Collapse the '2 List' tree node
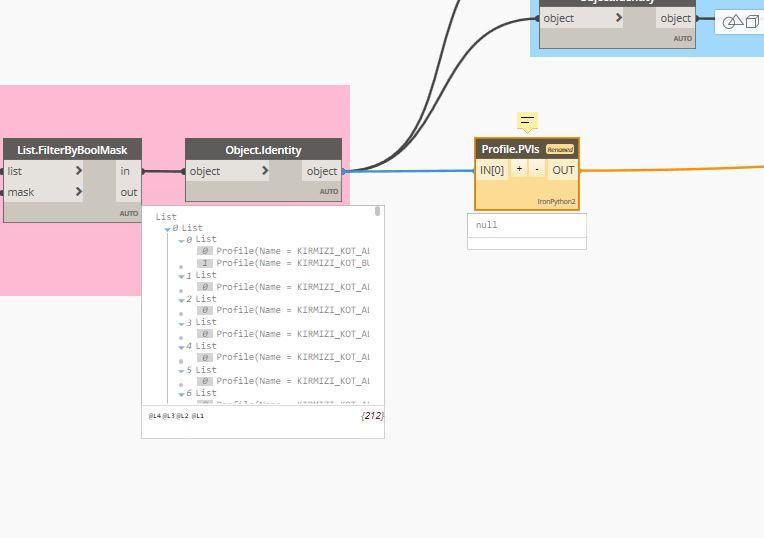This screenshot has width=764, height=538. (181, 300)
